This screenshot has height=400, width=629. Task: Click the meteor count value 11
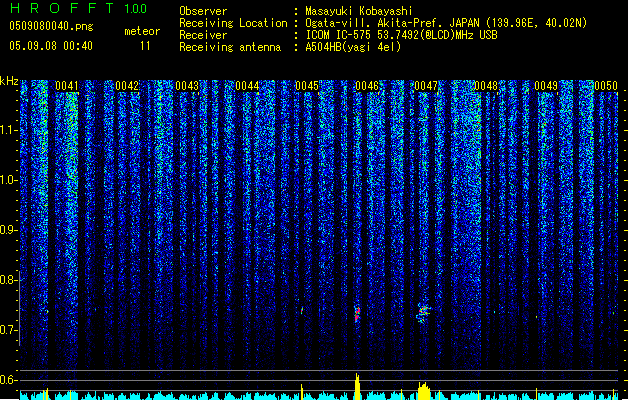click(x=145, y=46)
